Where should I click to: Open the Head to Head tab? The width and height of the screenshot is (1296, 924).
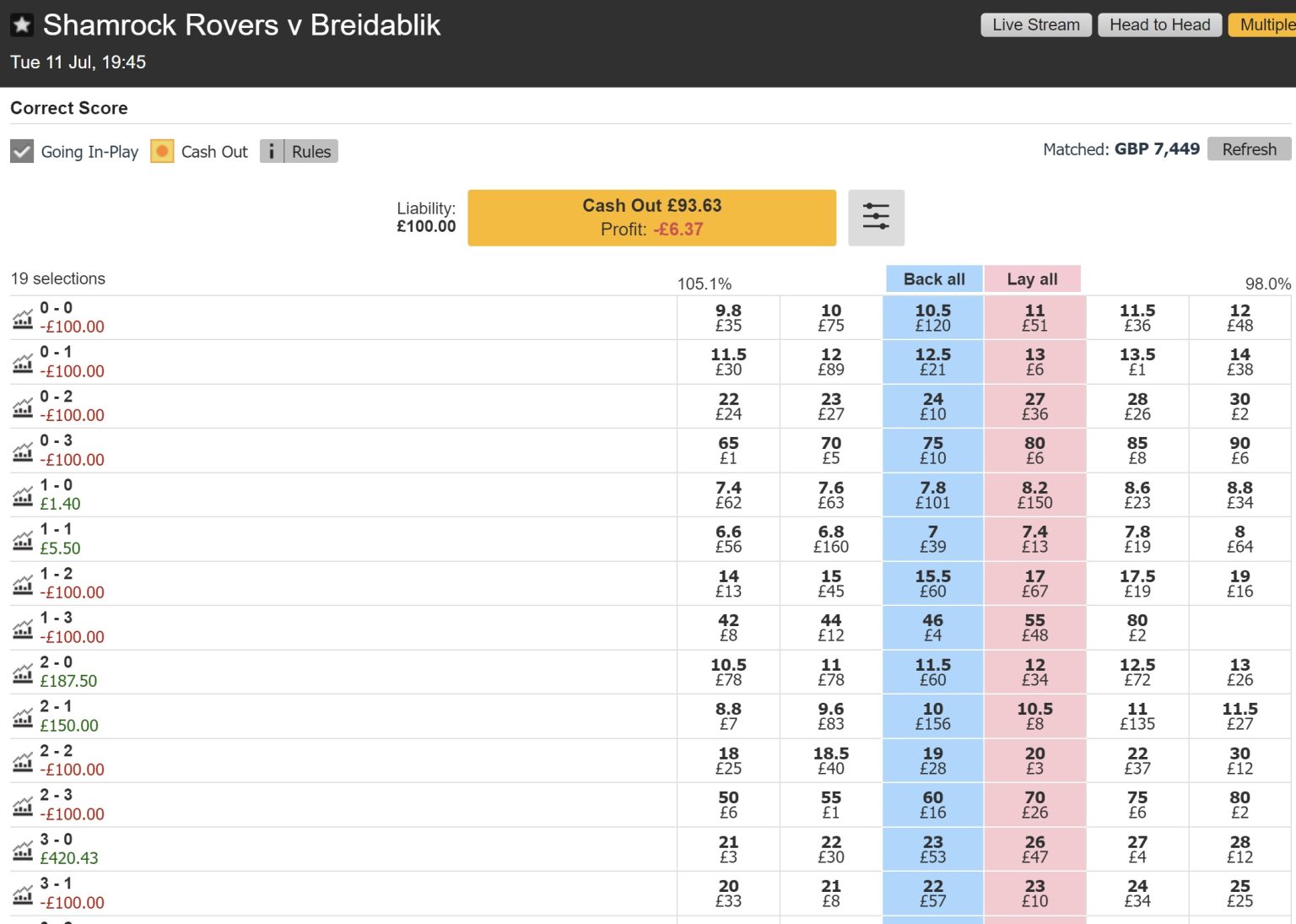(x=1159, y=24)
